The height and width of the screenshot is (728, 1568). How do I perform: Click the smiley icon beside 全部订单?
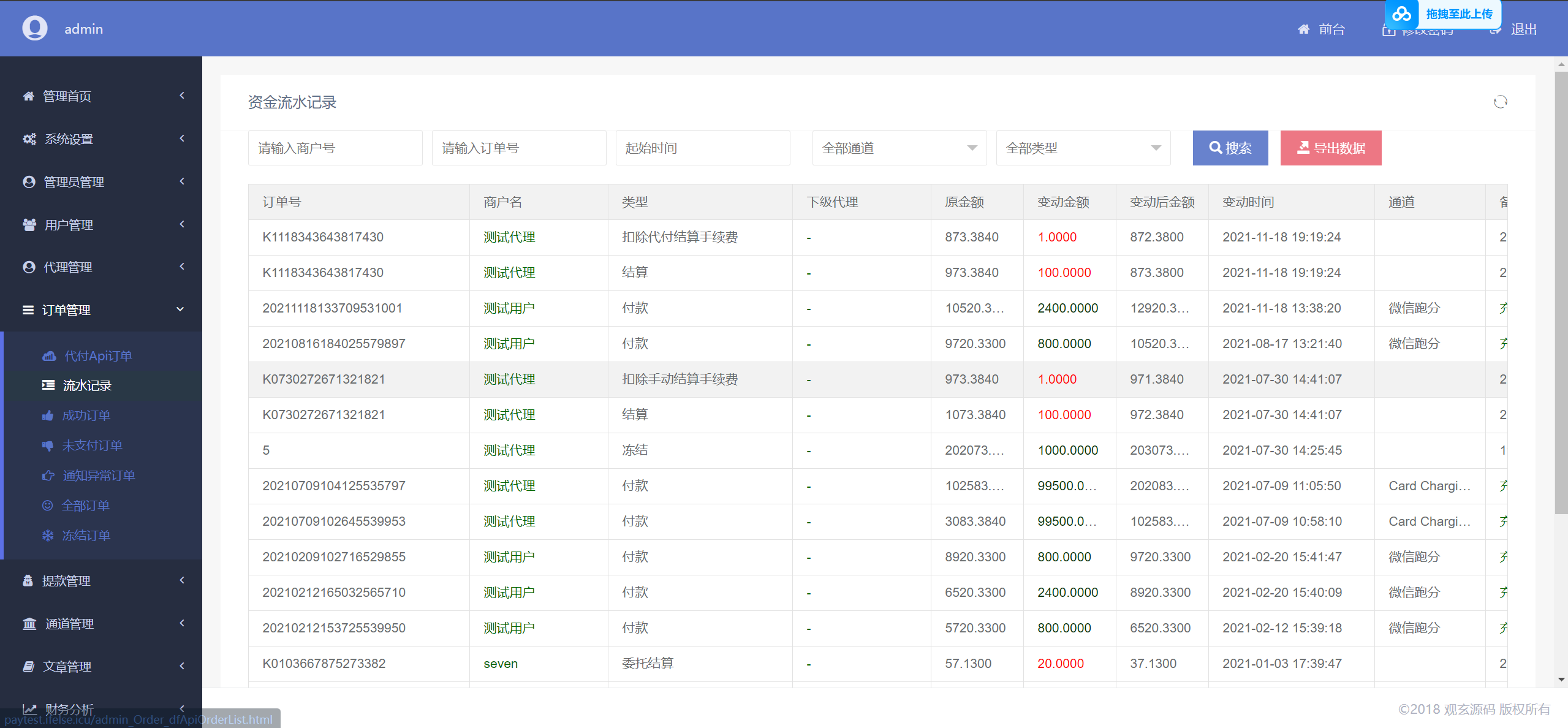tap(48, 506)
